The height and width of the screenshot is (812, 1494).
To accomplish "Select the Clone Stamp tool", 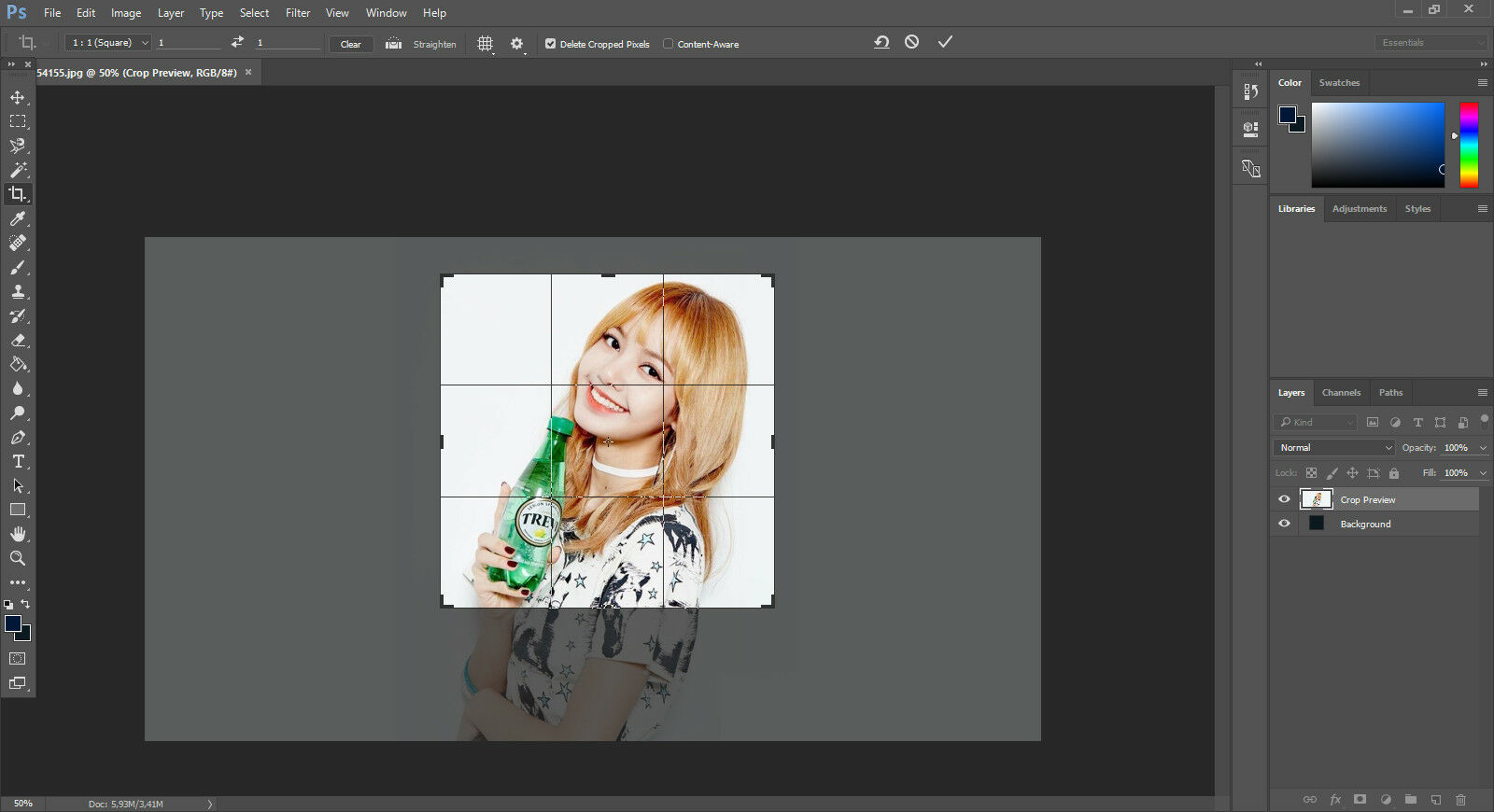I will pyautogui.click(x=18, y=291).
